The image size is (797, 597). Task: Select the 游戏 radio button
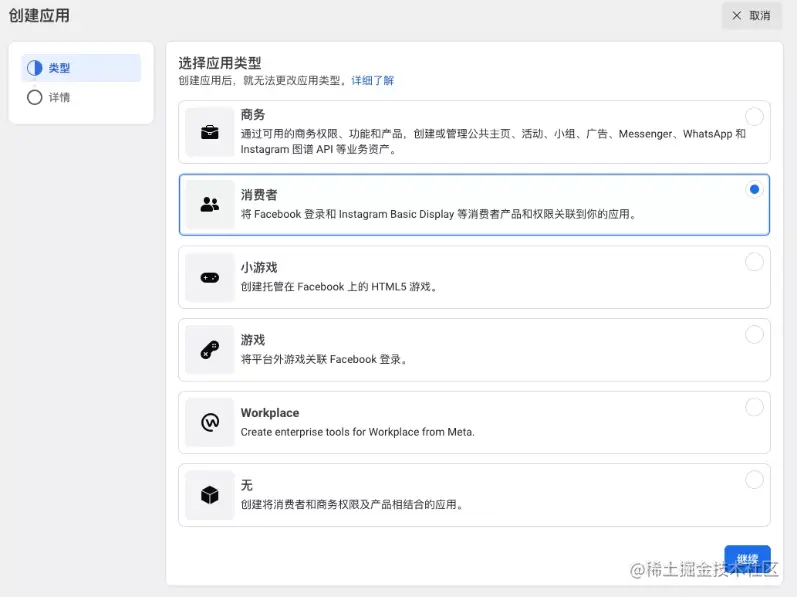754,335
